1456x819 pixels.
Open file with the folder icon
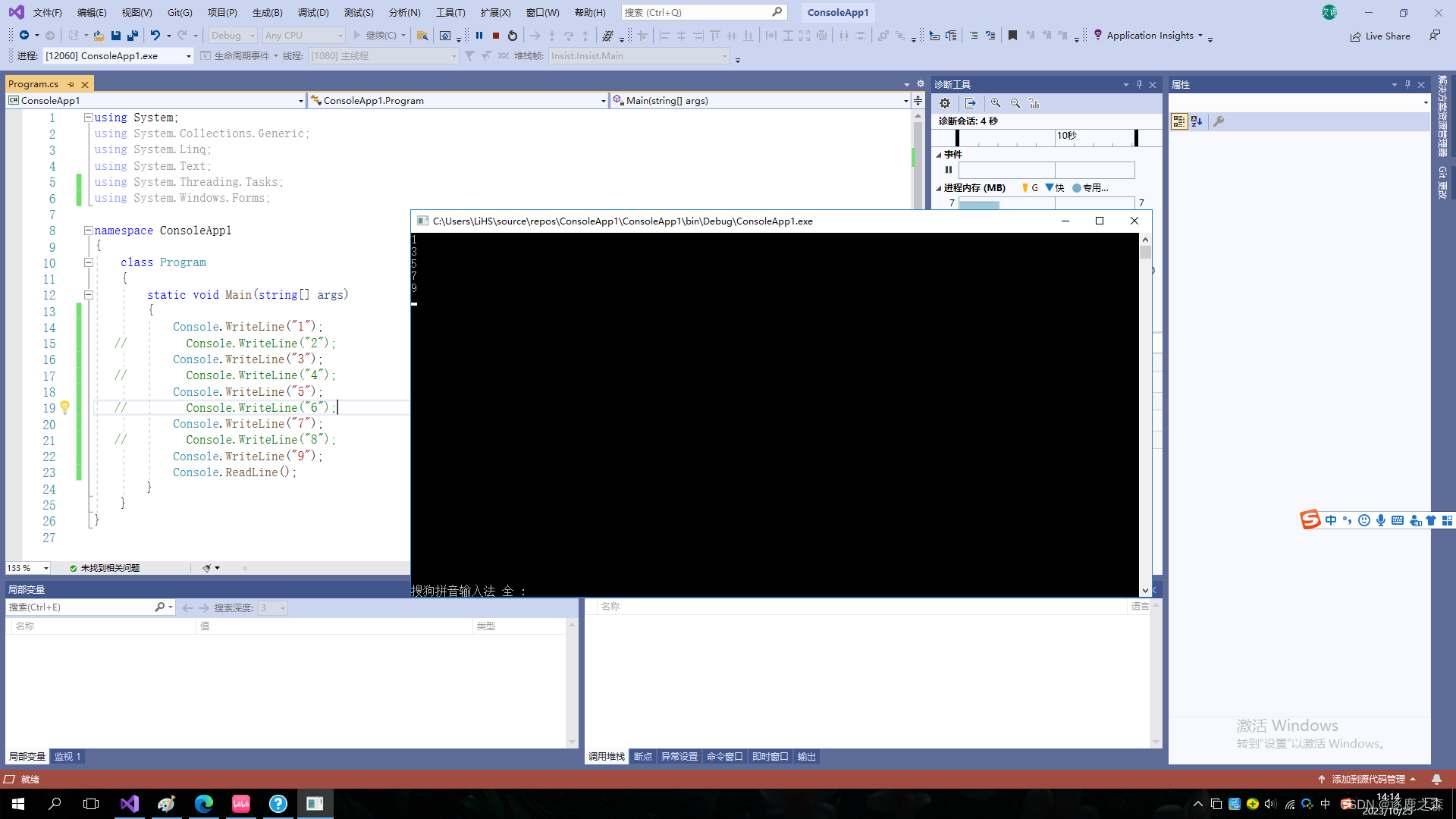99,36
